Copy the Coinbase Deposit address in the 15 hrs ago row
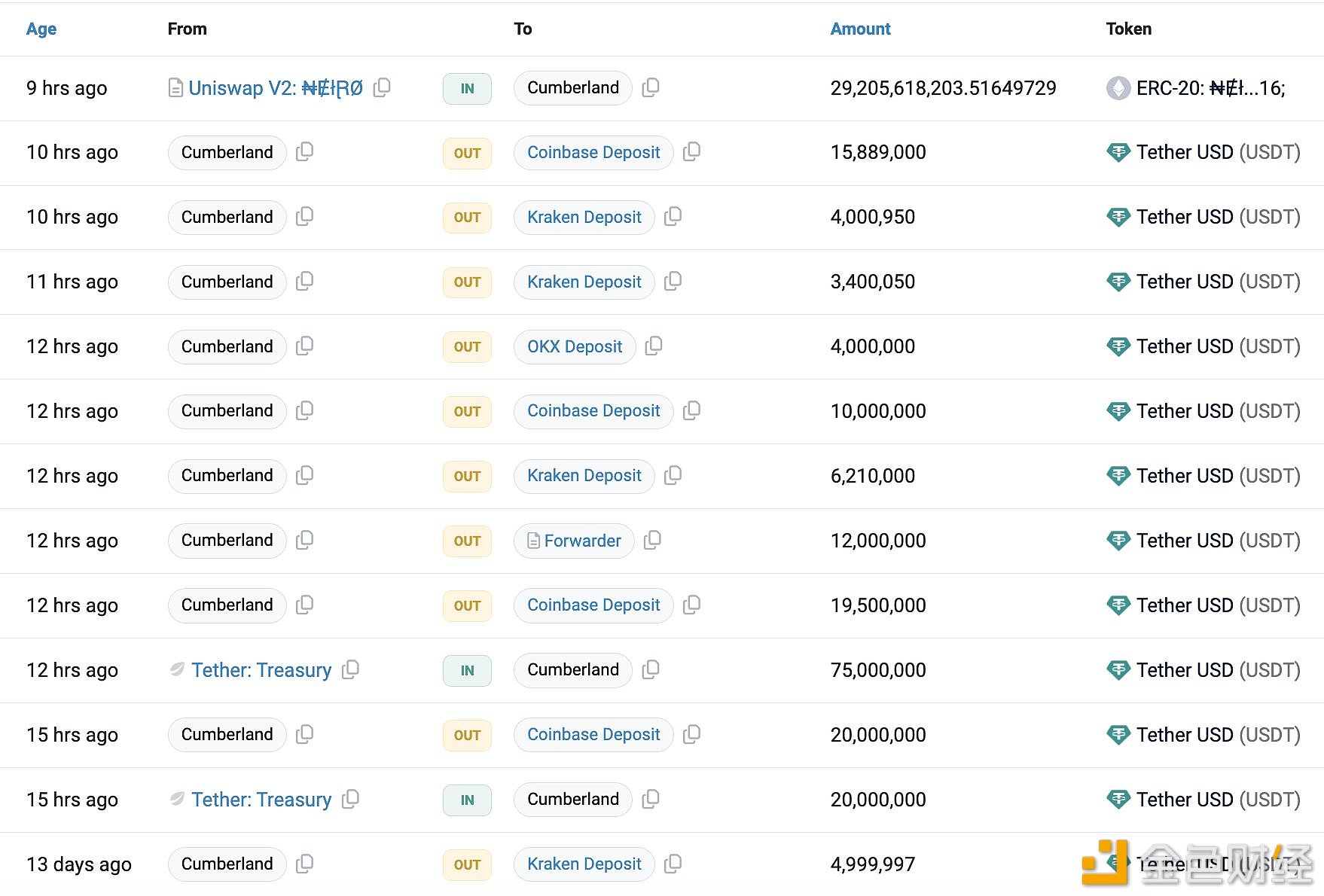 click(691, 735)
